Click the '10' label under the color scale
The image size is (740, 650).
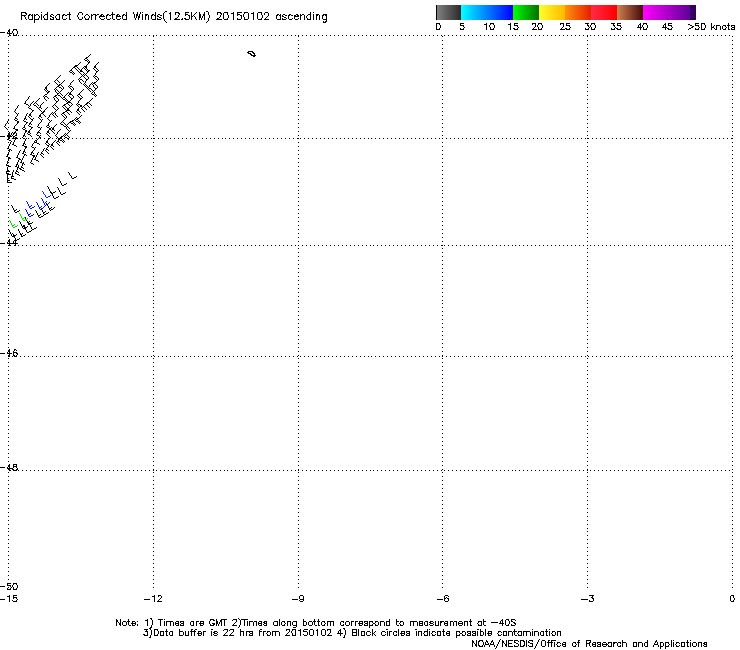pyautogui.click(x=489, y=27)
